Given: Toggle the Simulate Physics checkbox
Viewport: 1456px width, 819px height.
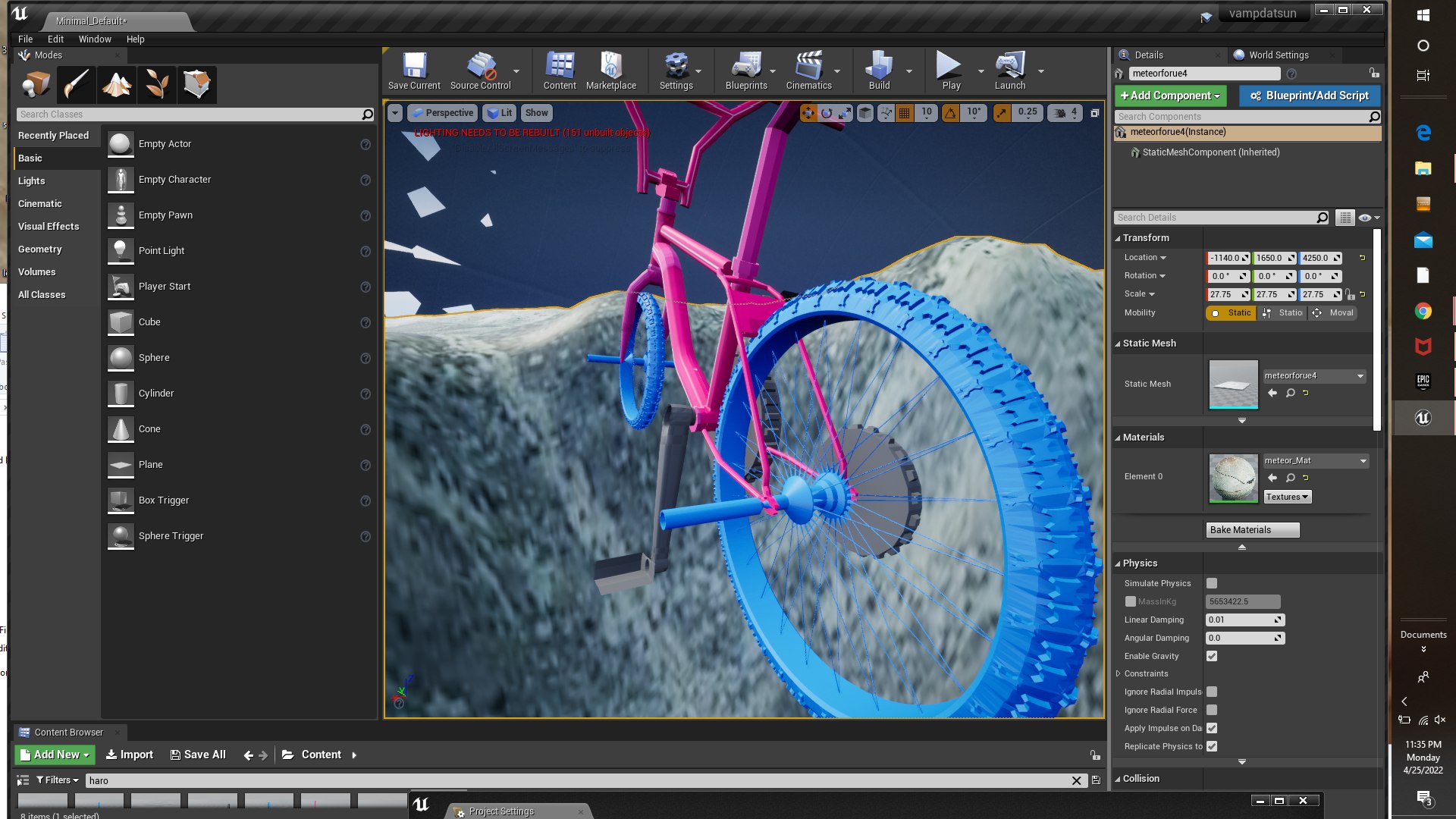Looking at the screenshot, I should (1212, 583).
